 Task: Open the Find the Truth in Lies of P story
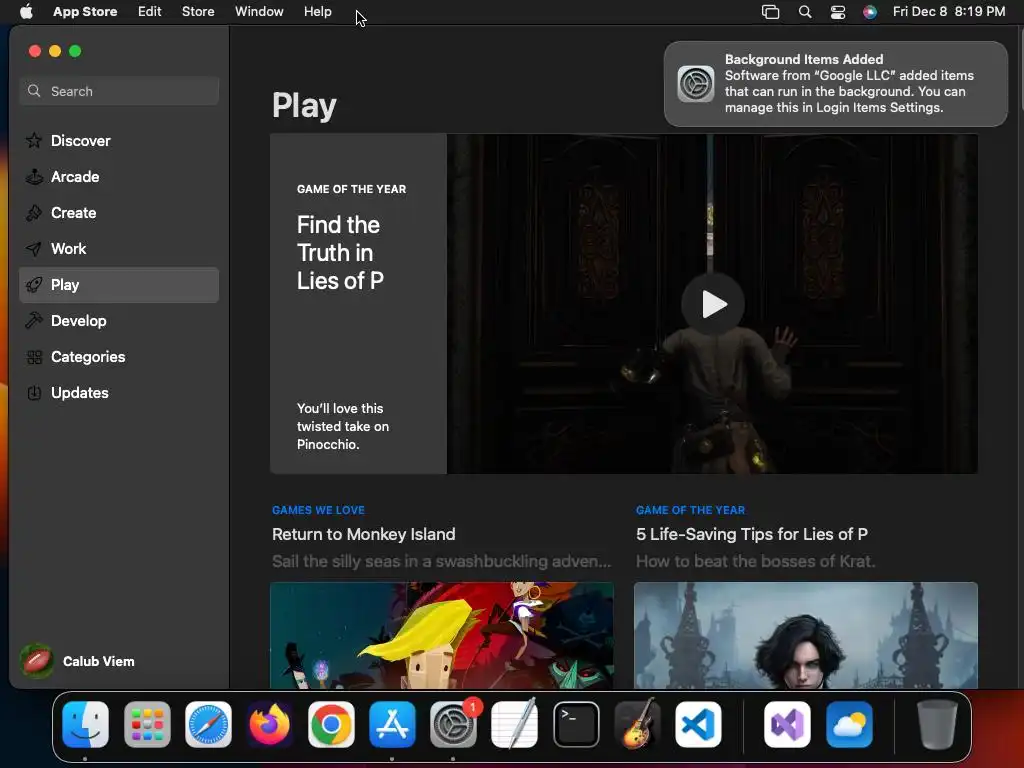coord(340,253)
